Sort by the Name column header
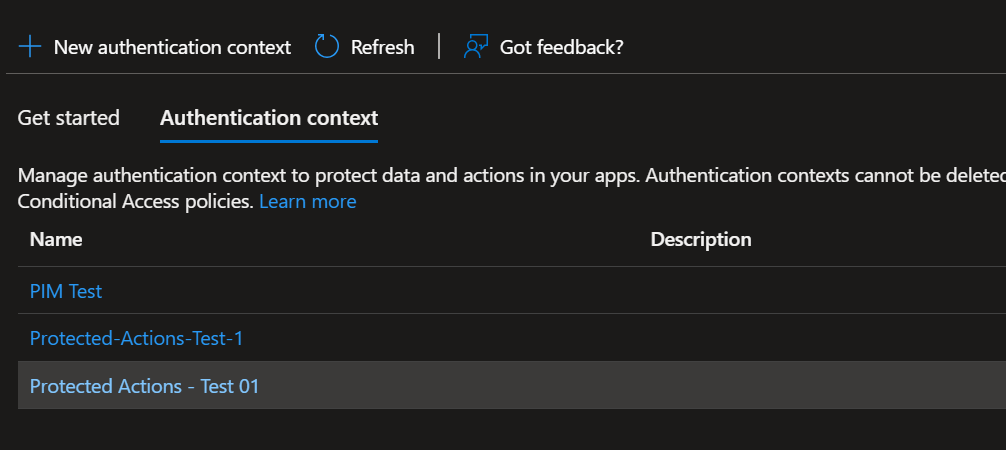 (x=56, y=239)
